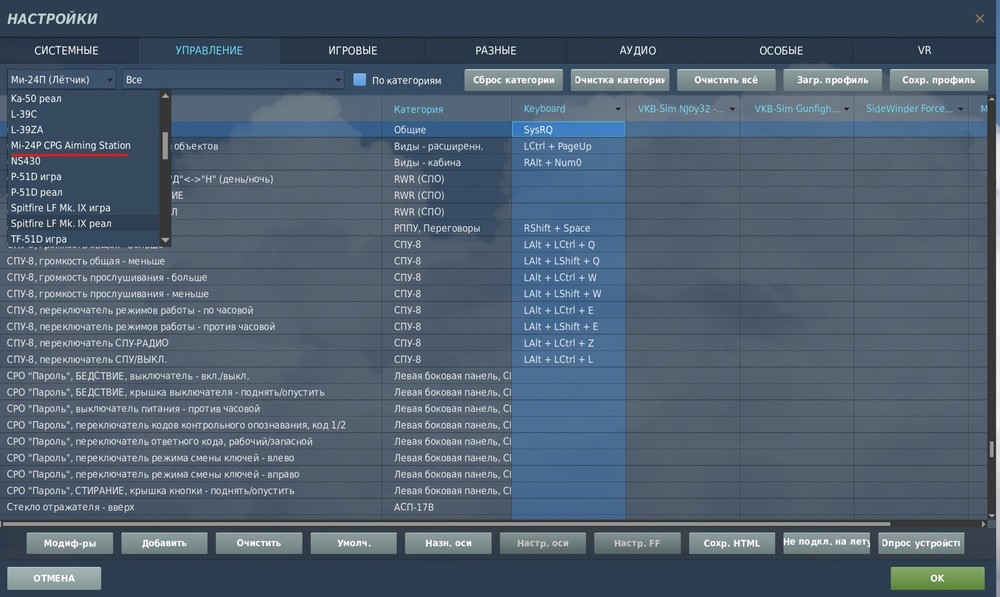Click the ОТМЕНА button
This screenshot has width=1000, height=597.
tap(54, 579)
